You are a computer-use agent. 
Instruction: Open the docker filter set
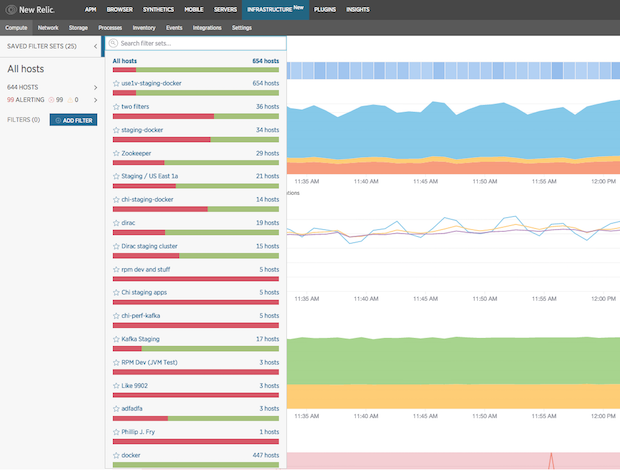tap(131, 455)
